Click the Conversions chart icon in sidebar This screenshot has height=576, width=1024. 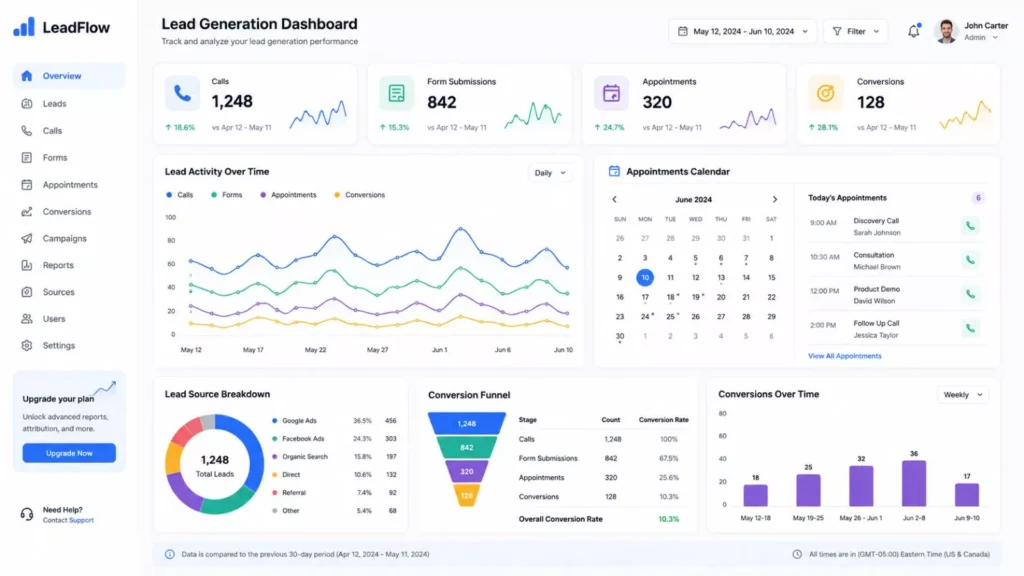coord(27,212)
